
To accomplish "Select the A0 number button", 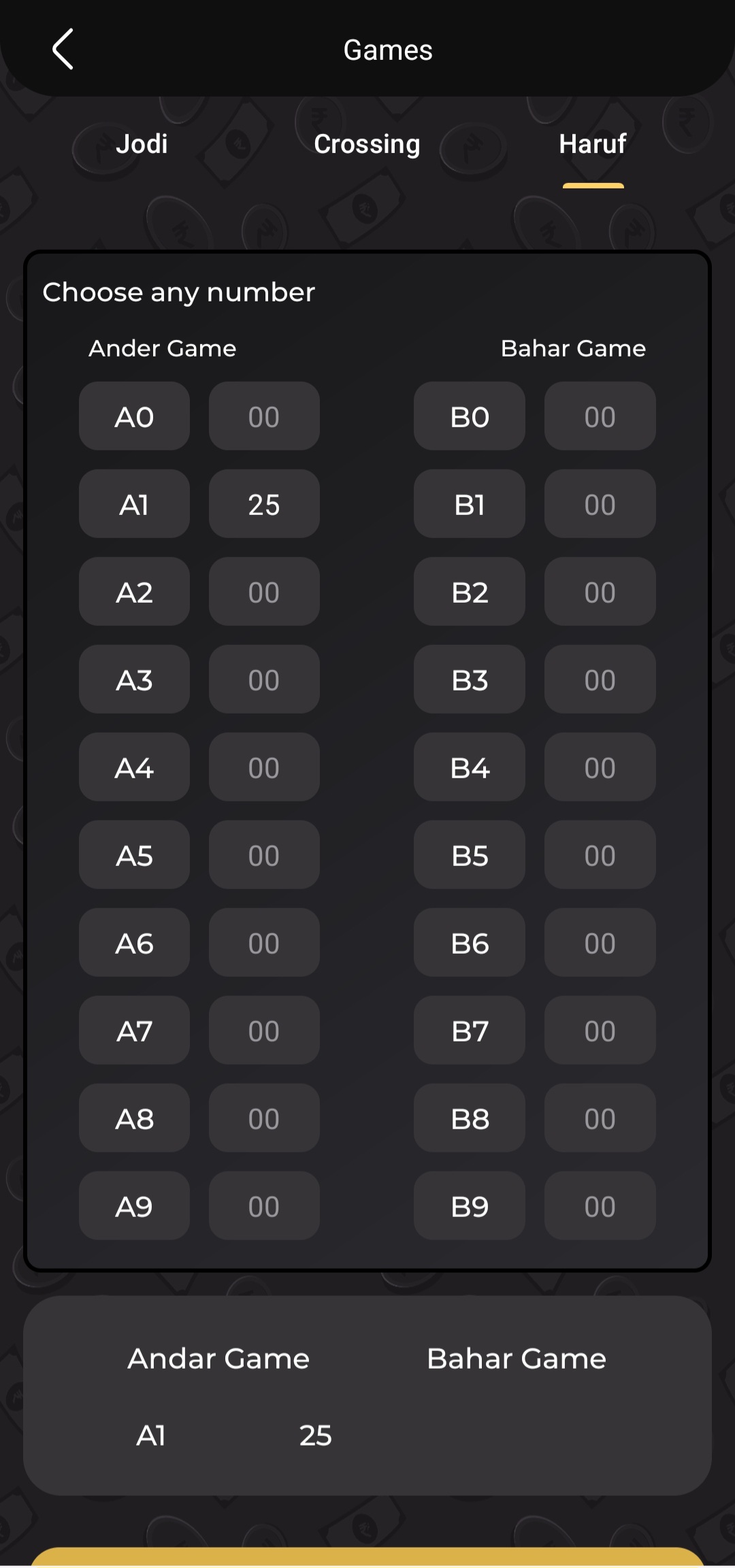I will point(134,416).
